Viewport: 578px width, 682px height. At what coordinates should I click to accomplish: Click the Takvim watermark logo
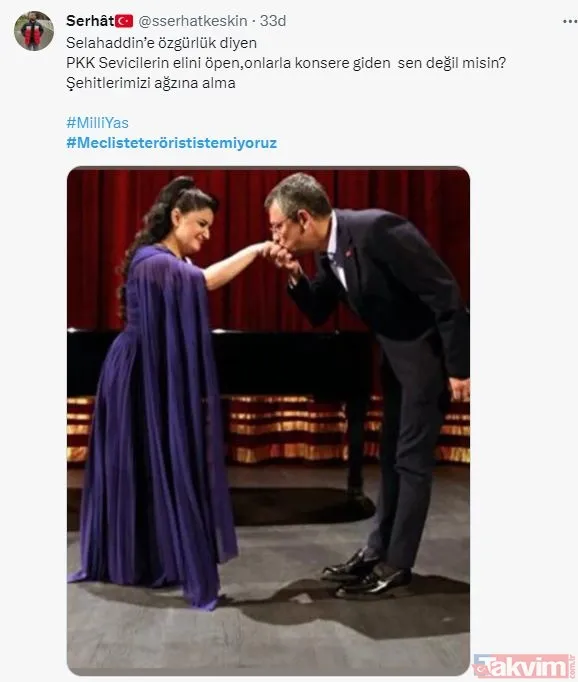click(x=524, y=666)
